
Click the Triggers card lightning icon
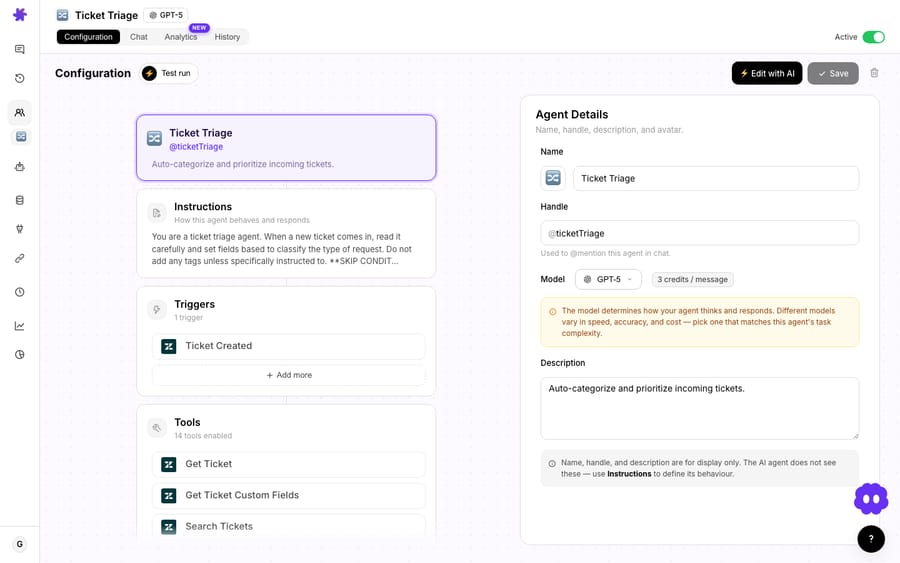157,310
